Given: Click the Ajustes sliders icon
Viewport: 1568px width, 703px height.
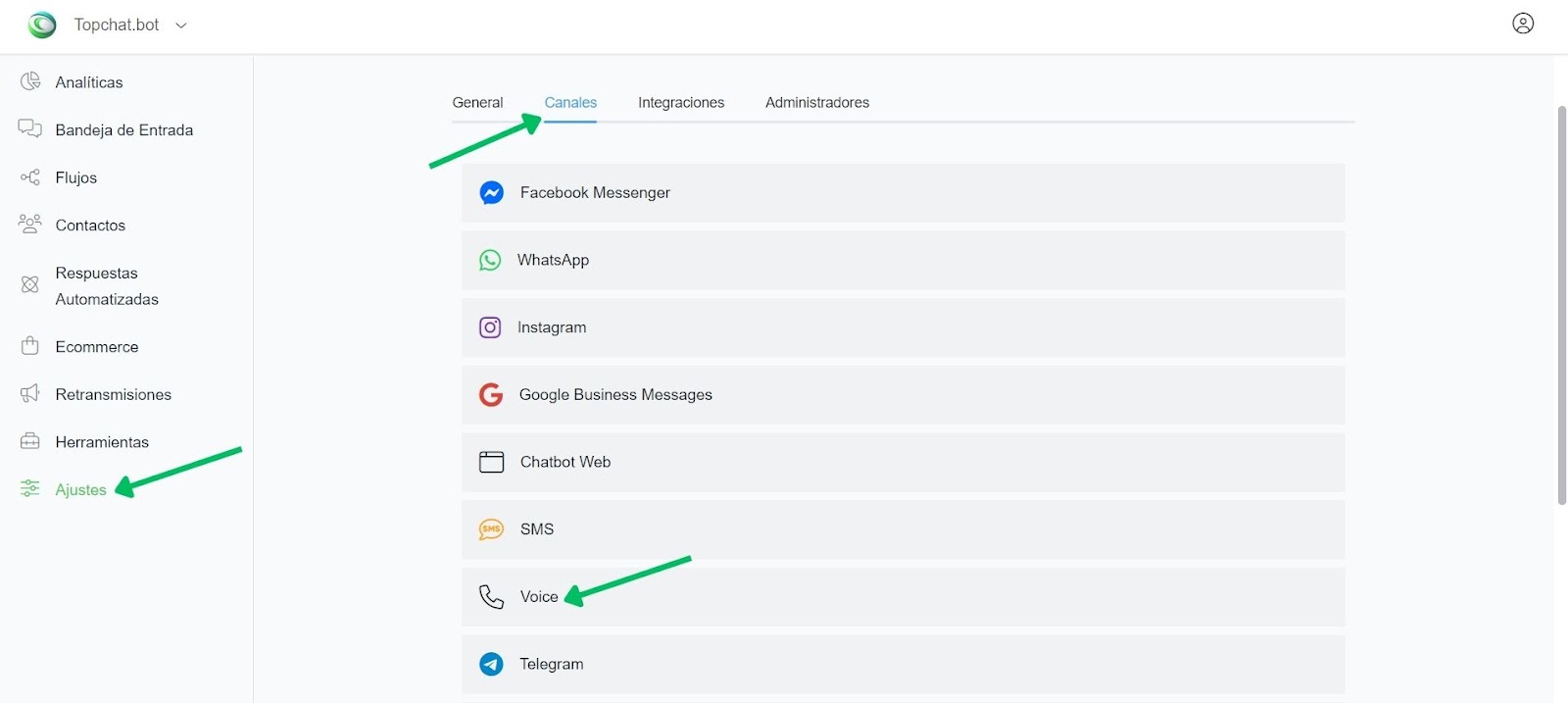Looking at the screenshot, I should 30,488.
